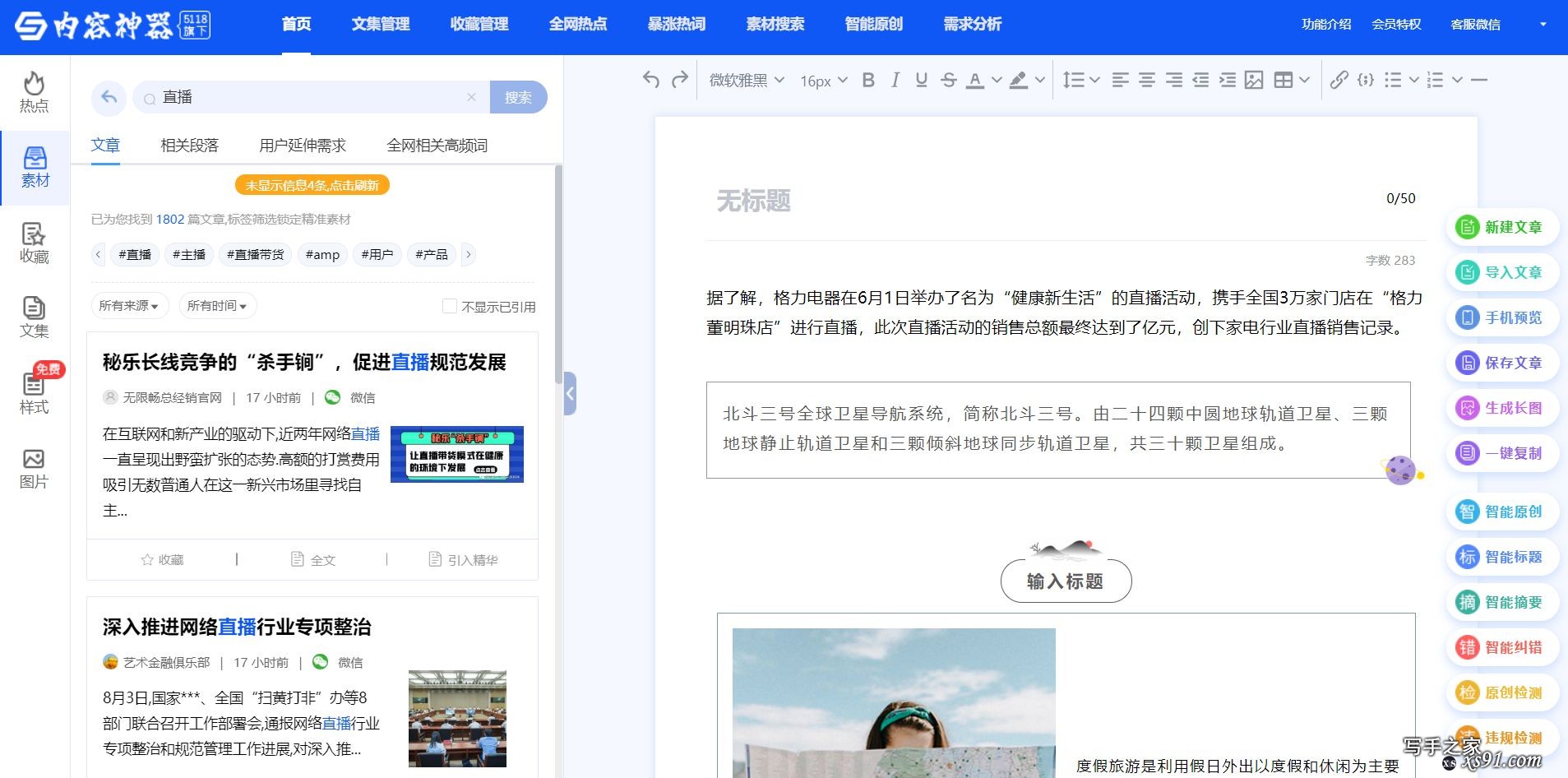Apply the font color A swatch
Screen dimensions: 1568x778
coord(975,80)
